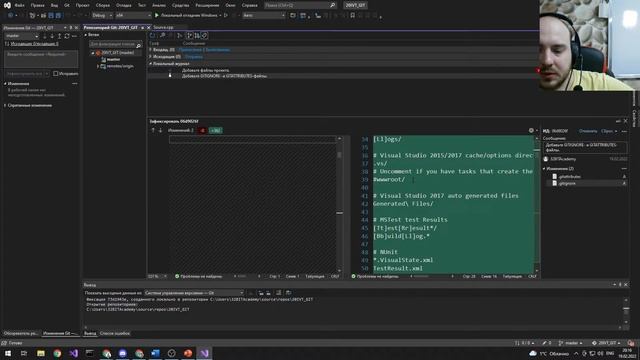The width and height of the screenshot is (640, 360).
Task: Open the Help menu
Action: (x=249, y=5)
